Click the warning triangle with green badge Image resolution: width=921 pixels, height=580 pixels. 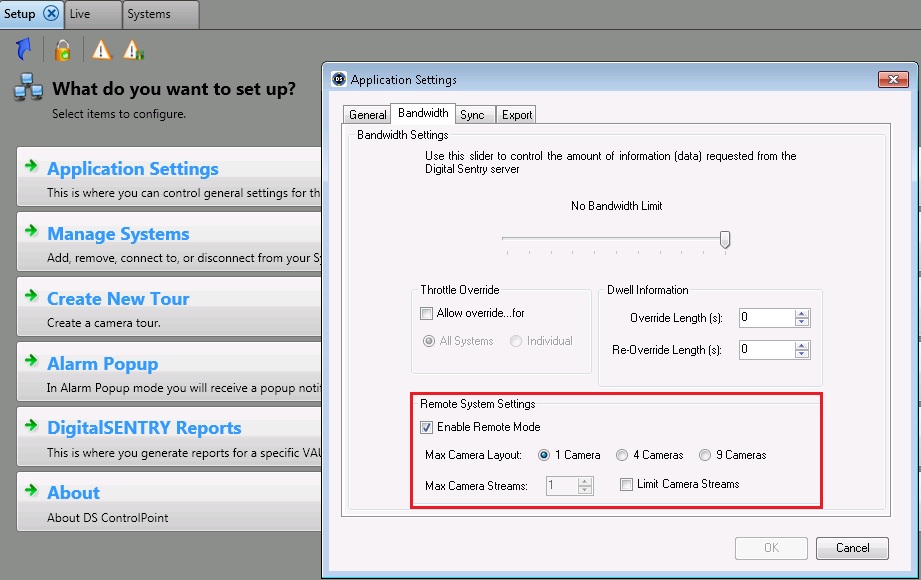coord(133,50)
